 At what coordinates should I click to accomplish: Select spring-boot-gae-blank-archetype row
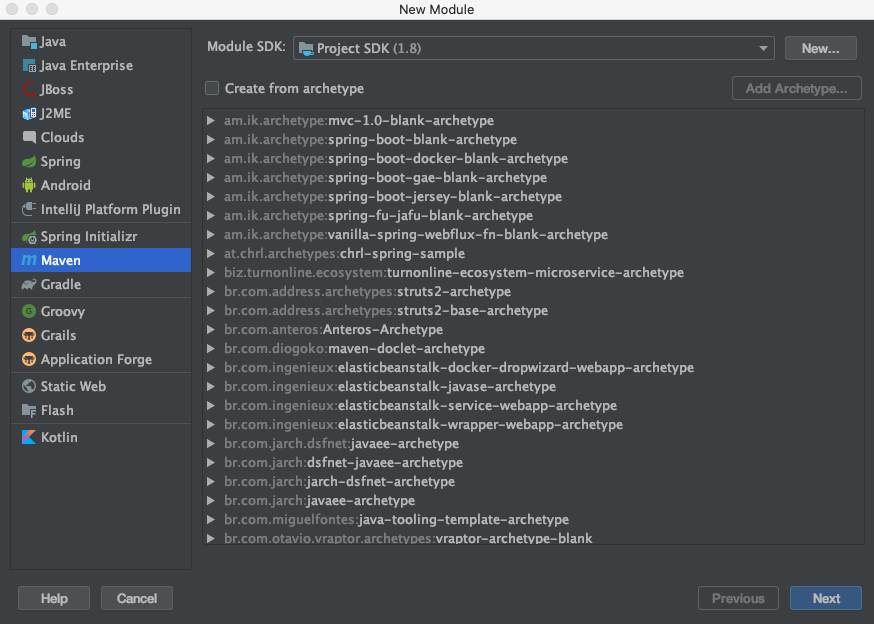[533, 177]
